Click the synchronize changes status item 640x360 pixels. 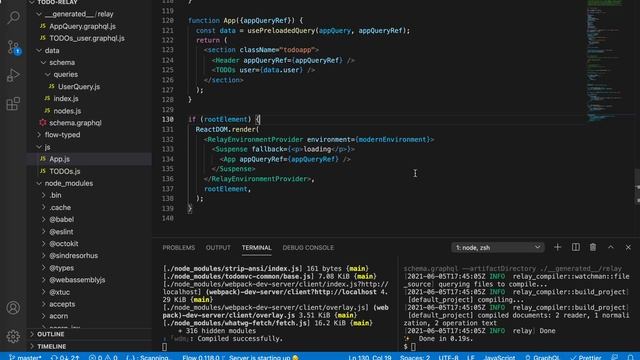click(x=64, y=357)
